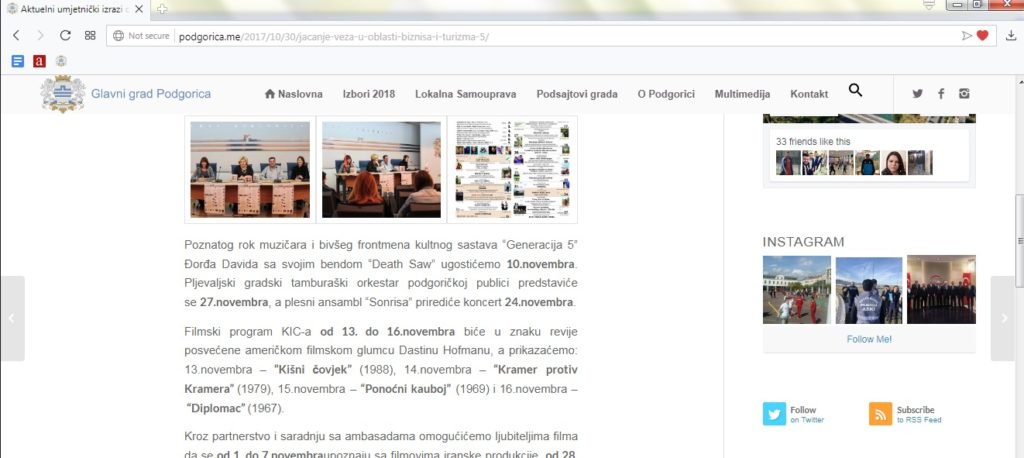1024x458 pixels.
Task: Click film title 'Diplomac'
Action: point(216,409)
